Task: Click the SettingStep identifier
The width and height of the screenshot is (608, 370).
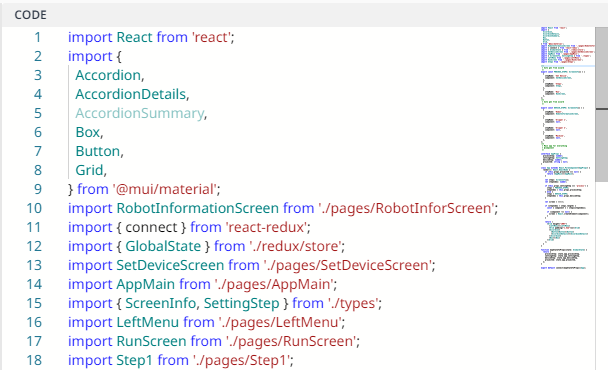Action: click(242, 303)
